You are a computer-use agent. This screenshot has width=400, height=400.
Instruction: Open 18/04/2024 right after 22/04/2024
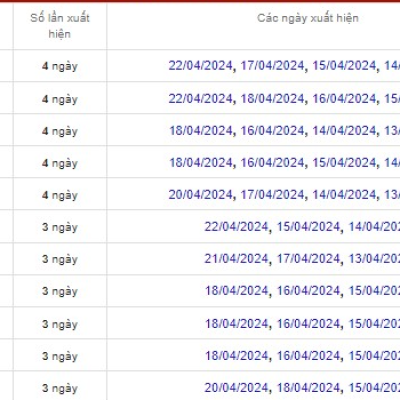pyautogui.click(x=273, y=99)
